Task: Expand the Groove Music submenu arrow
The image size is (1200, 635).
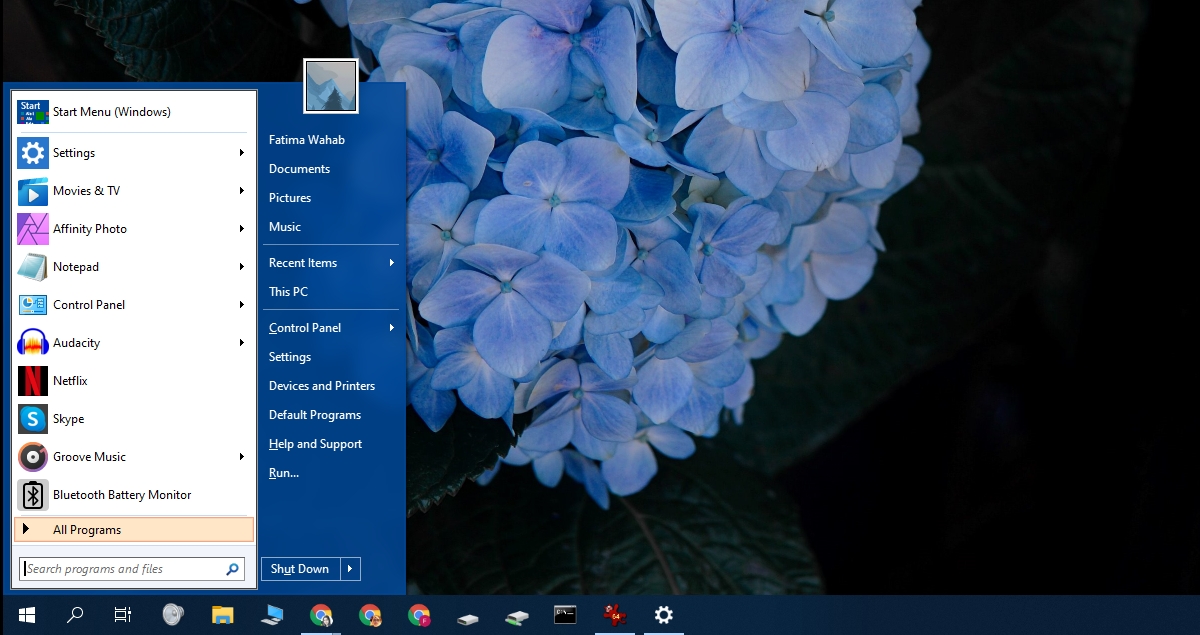Action: coord(242,457)
